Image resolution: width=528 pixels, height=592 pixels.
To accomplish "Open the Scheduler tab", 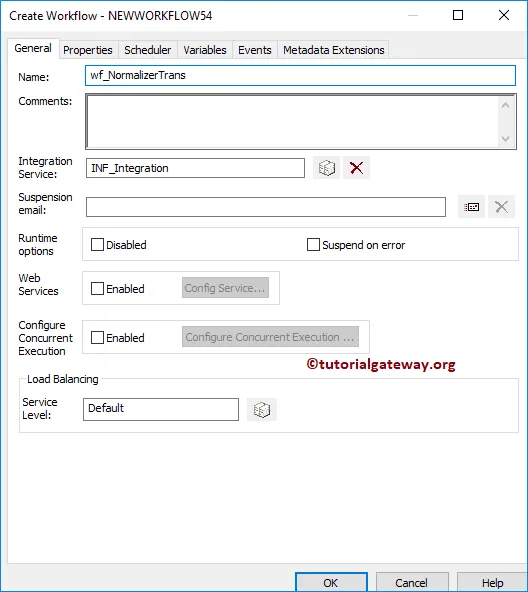I will [148, 50].
